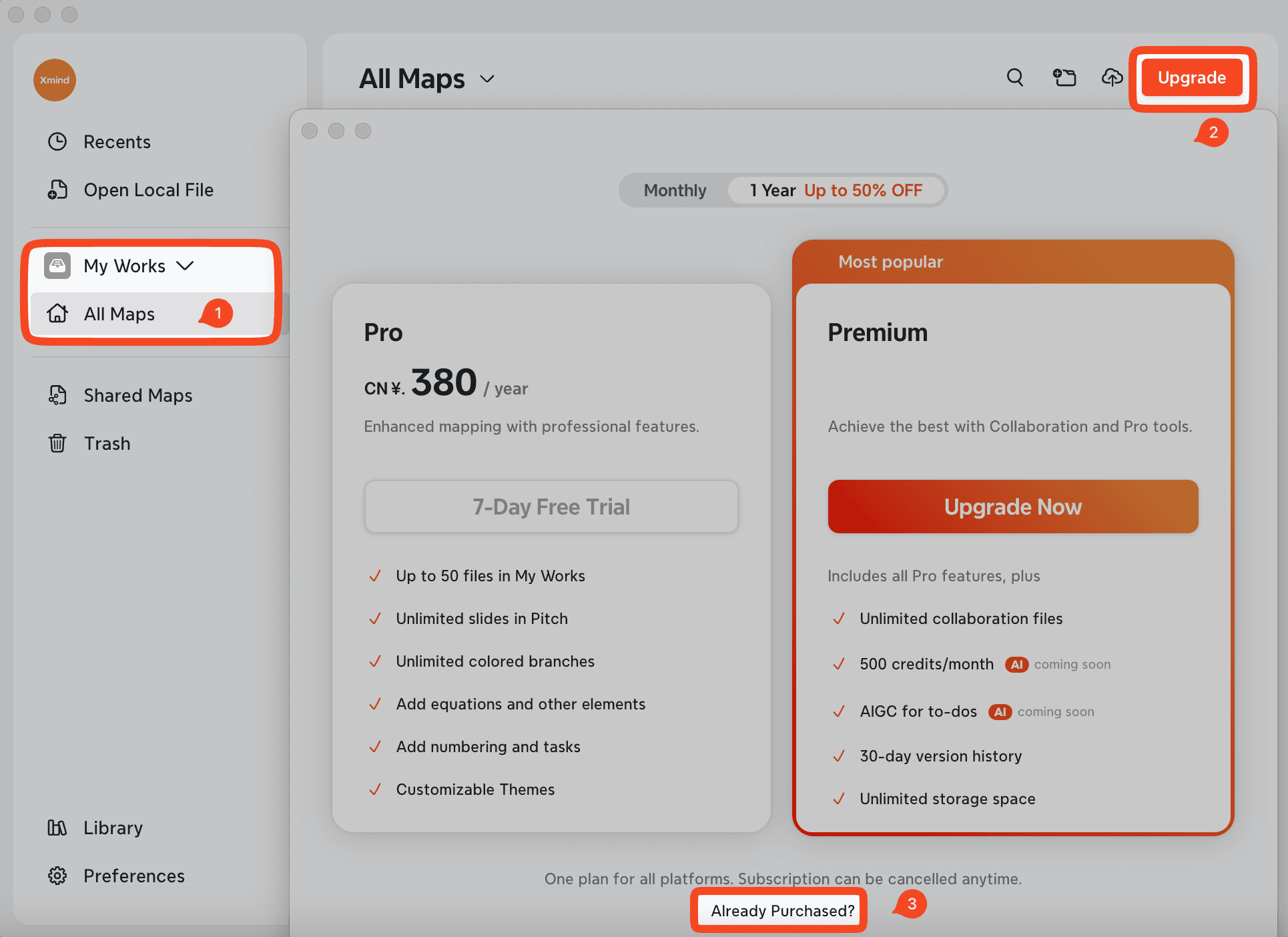This screenshot has height=937, width=1288.
Task: Start the 7-Day Free Trial
Action: (x=551, y=507)
